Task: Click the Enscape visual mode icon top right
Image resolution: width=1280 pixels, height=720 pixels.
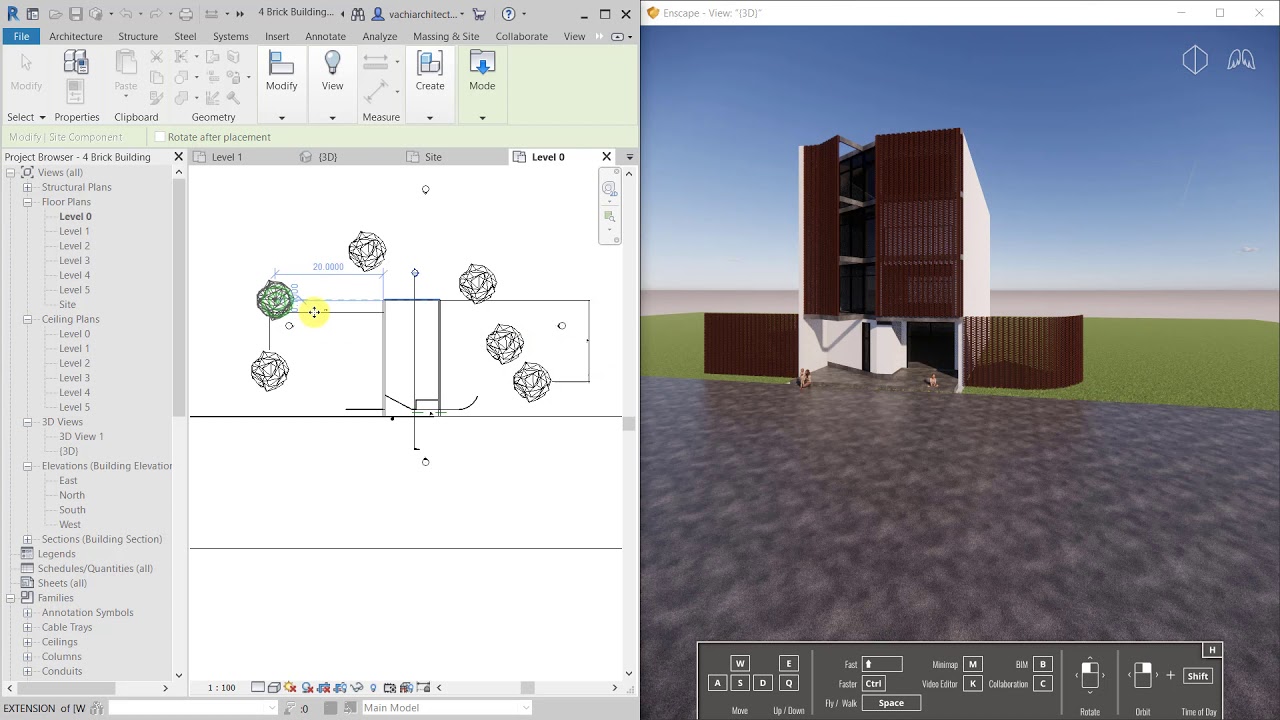Action: 1241,60
